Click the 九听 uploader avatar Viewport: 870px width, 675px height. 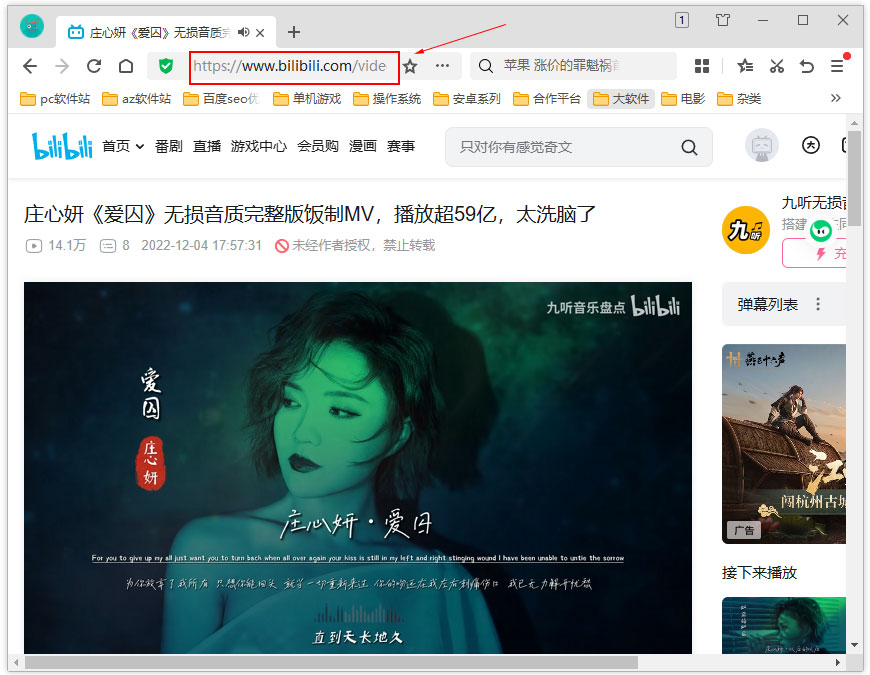click(x=746, y=229)
